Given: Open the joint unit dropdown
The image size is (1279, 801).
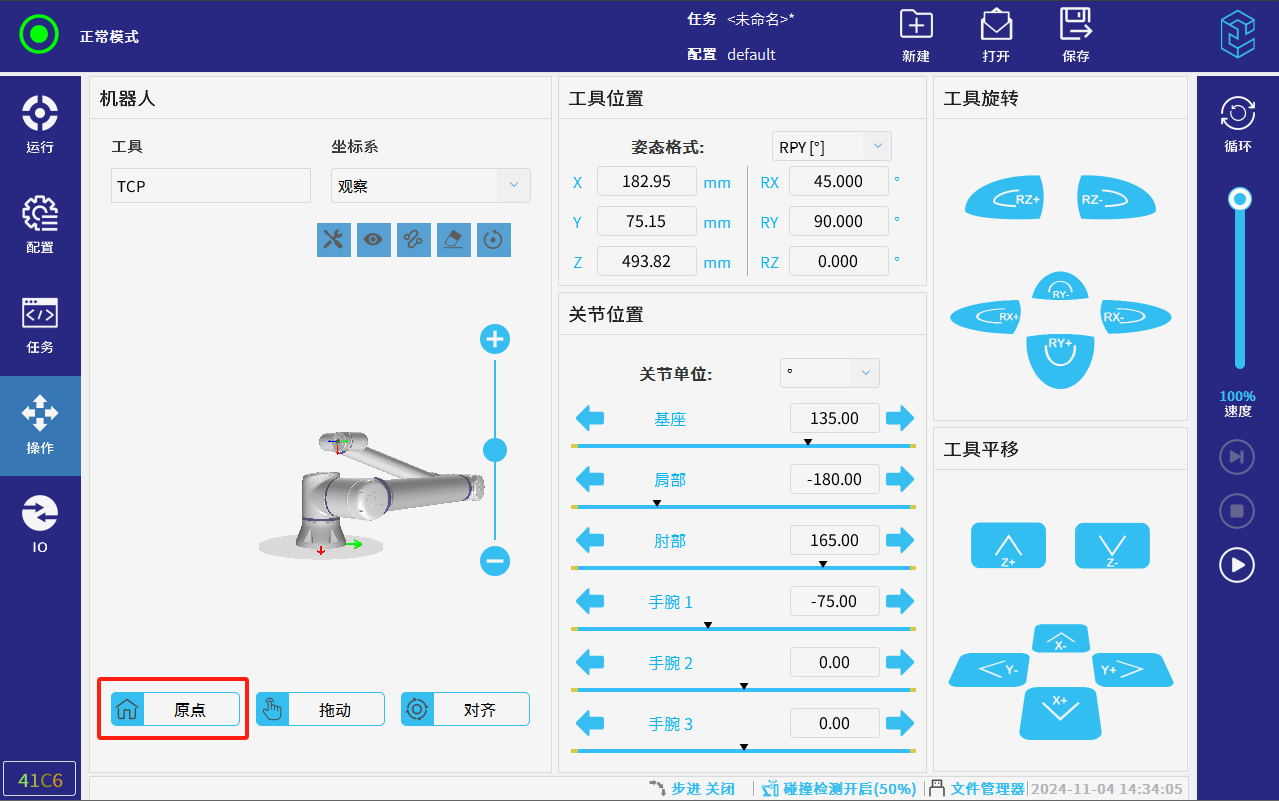Looking at the screenshot, I should coord(829,373).
